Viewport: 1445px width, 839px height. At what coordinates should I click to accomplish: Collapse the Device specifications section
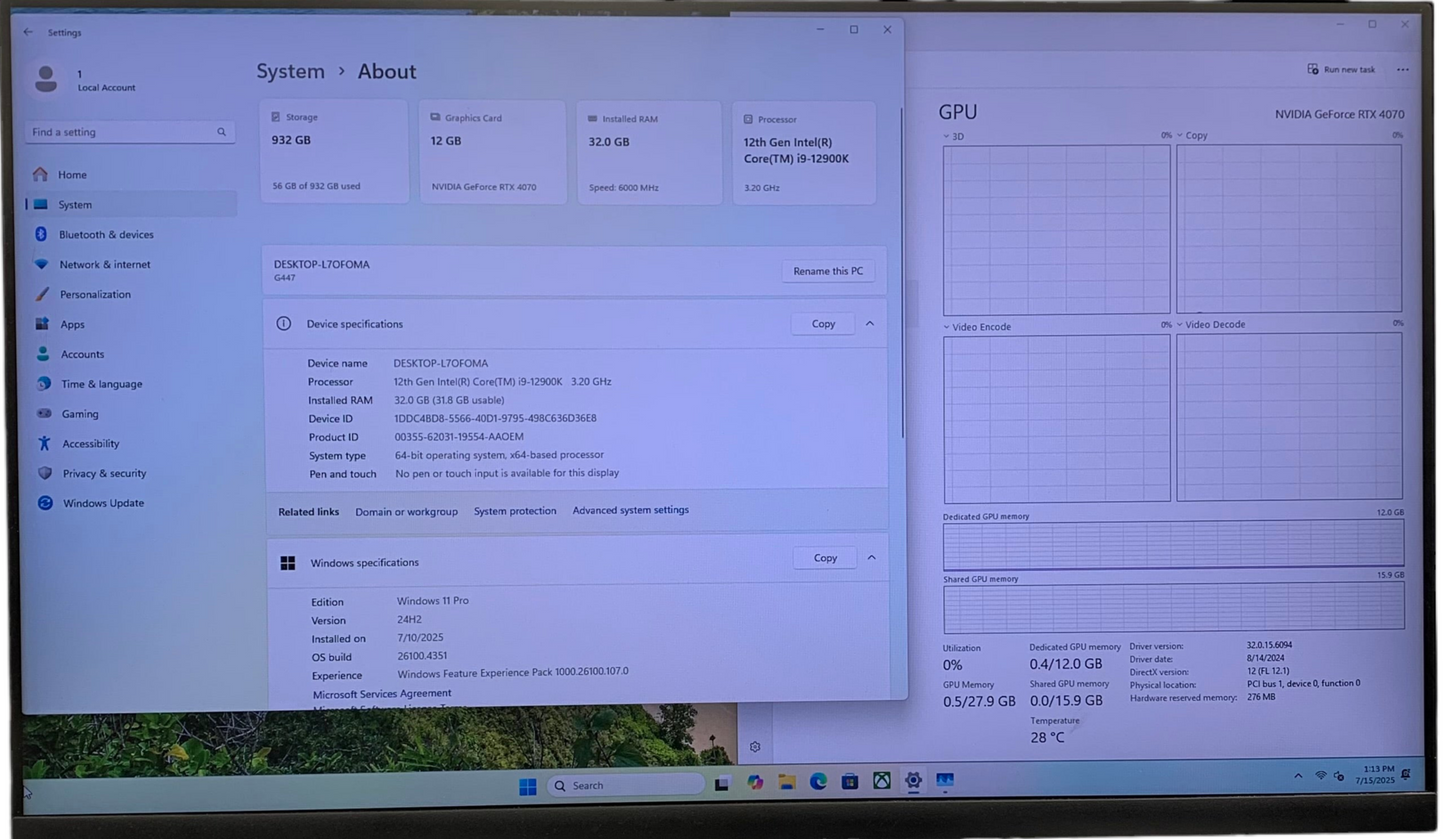click(870, 324)
